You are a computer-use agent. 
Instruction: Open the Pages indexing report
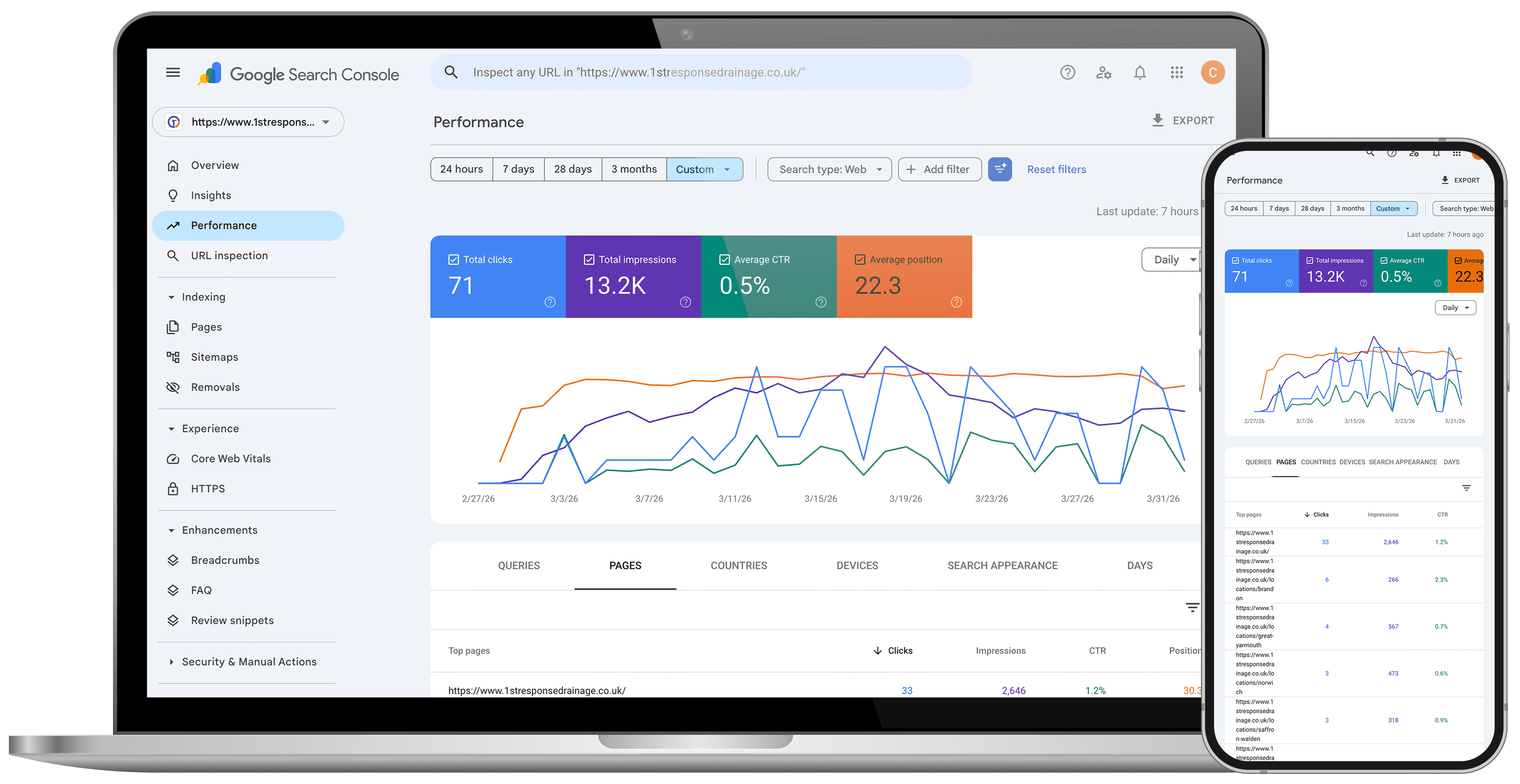(248, 327)
